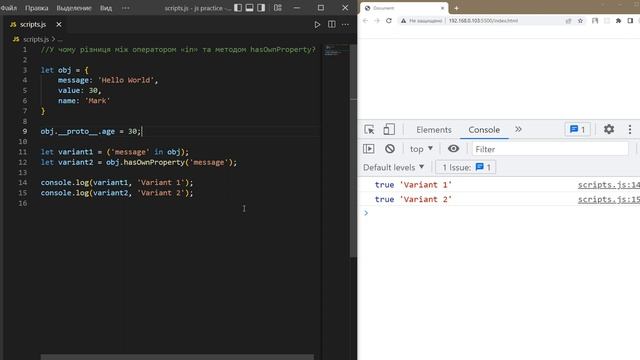This screenshot has width=640, height=360.
Task: Expand the hidden menu items ellipsis in title bar
Action: coord(126,8)
